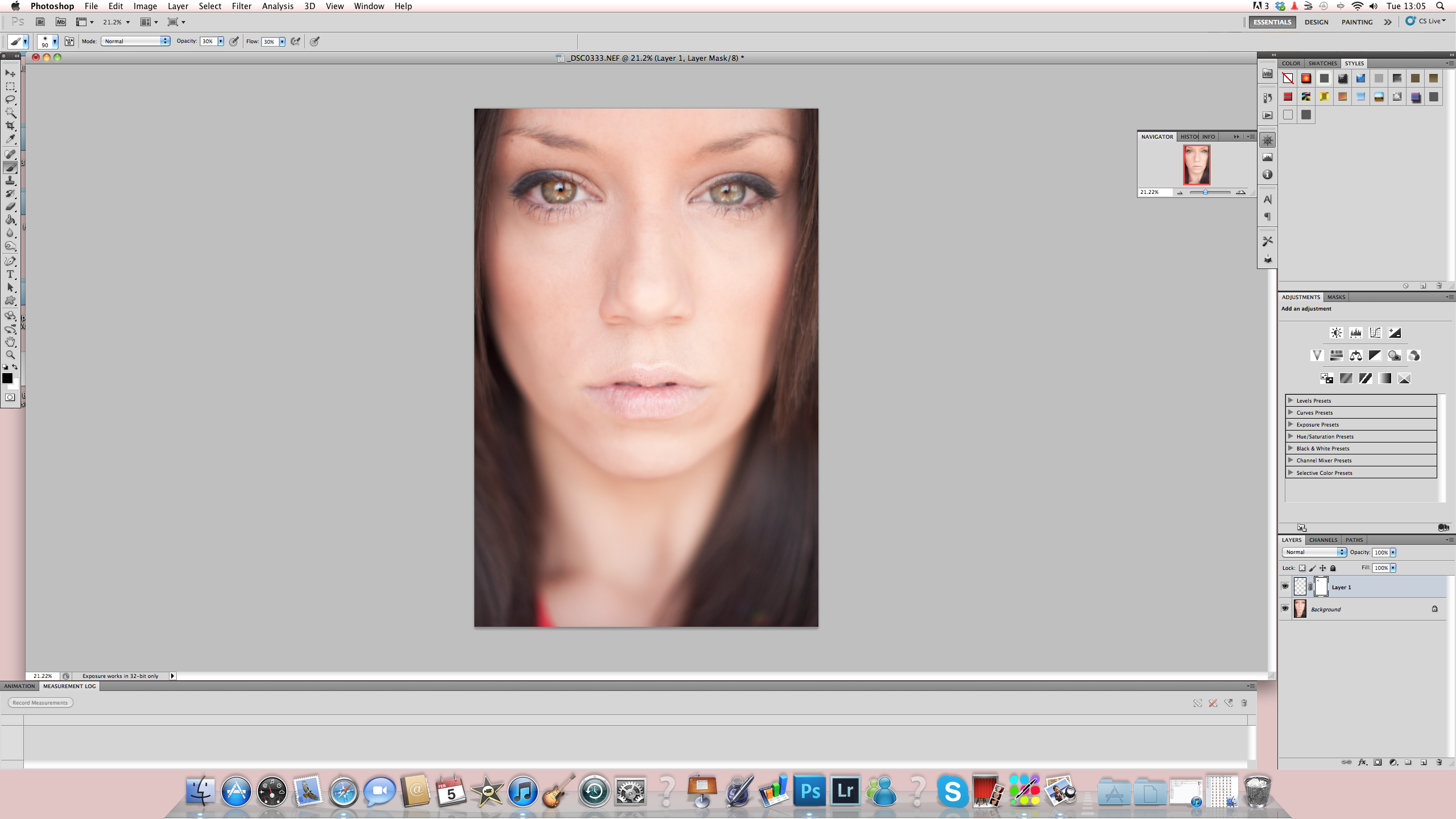Toggle Layer 1 visibility eye

point(1285,586)
